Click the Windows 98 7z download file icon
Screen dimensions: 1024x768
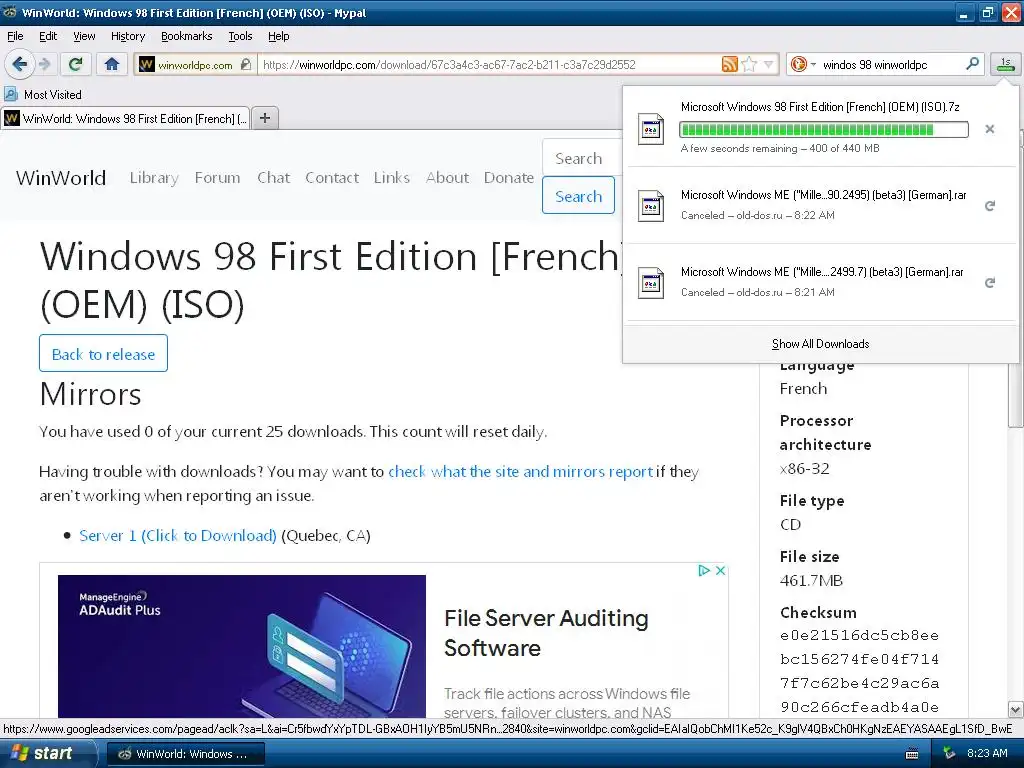pyautogui.click(x=650, y=129)
